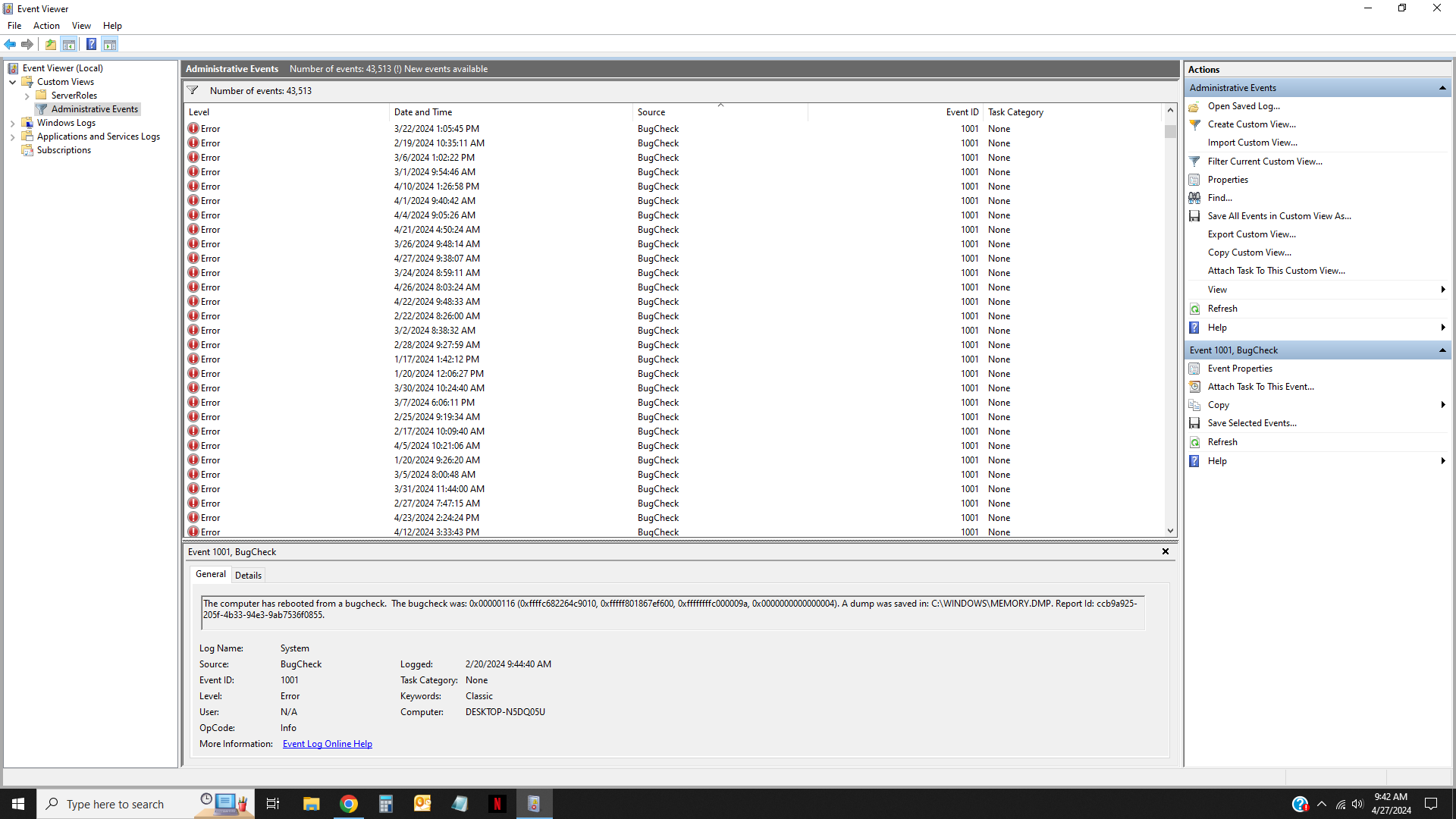The width and height of the screenshot is (1456, 819).
Task: Click the event list scrollbar down arrow
Action: [x=1170, y=531]
